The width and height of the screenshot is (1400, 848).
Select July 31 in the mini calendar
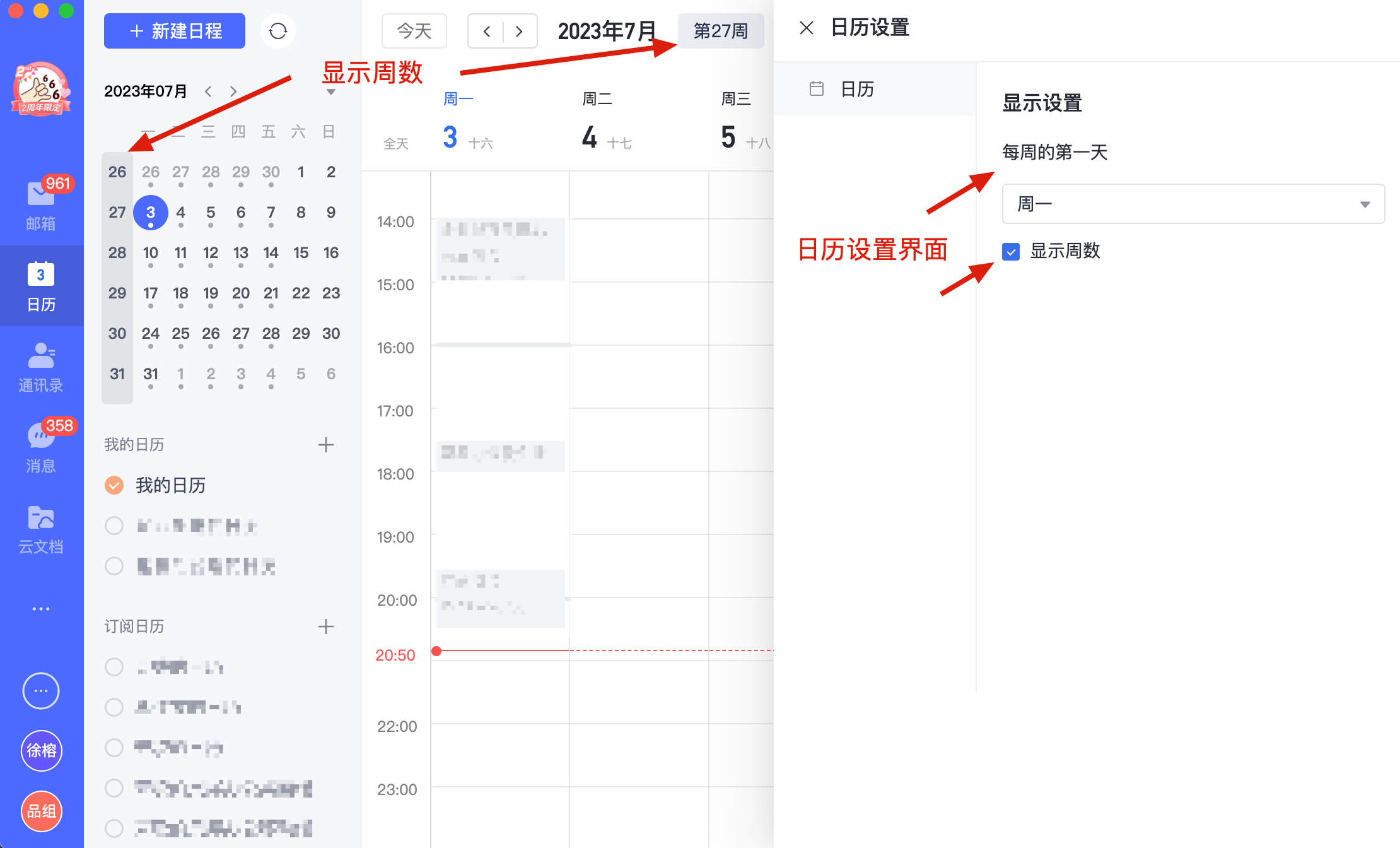(x=151, y=374)
